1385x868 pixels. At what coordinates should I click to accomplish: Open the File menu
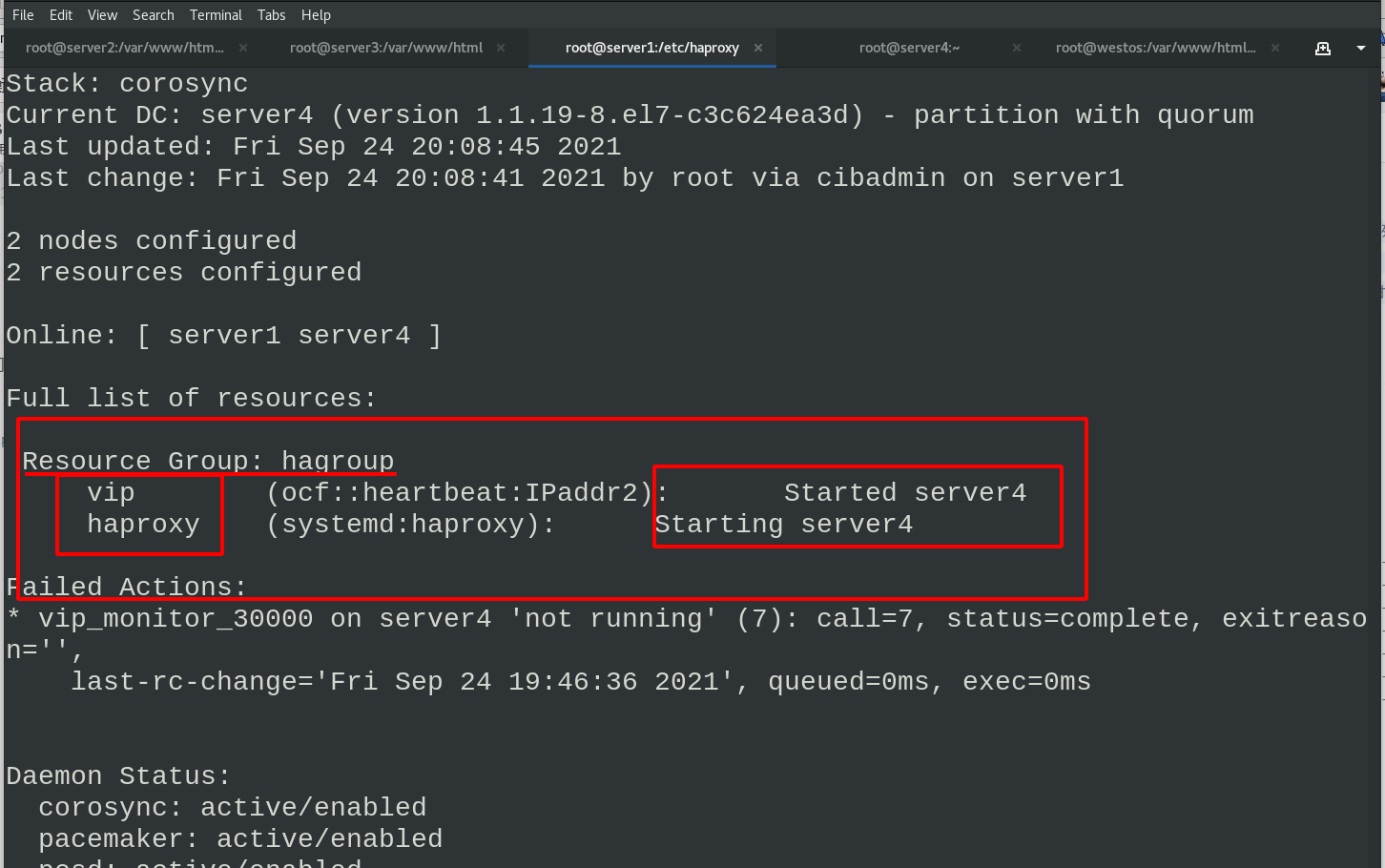point(23,15)
